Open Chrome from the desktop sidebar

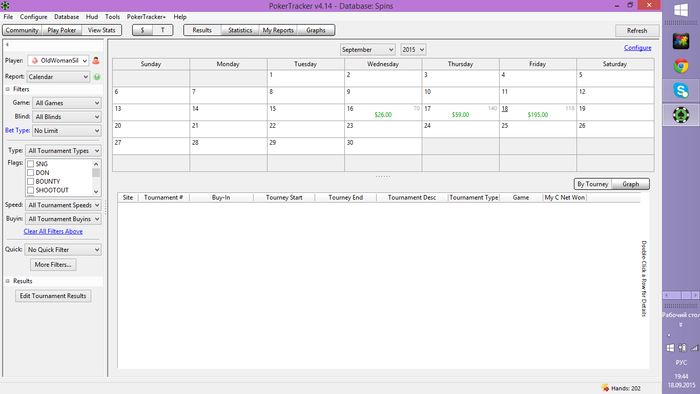click(x=681, y=66)
